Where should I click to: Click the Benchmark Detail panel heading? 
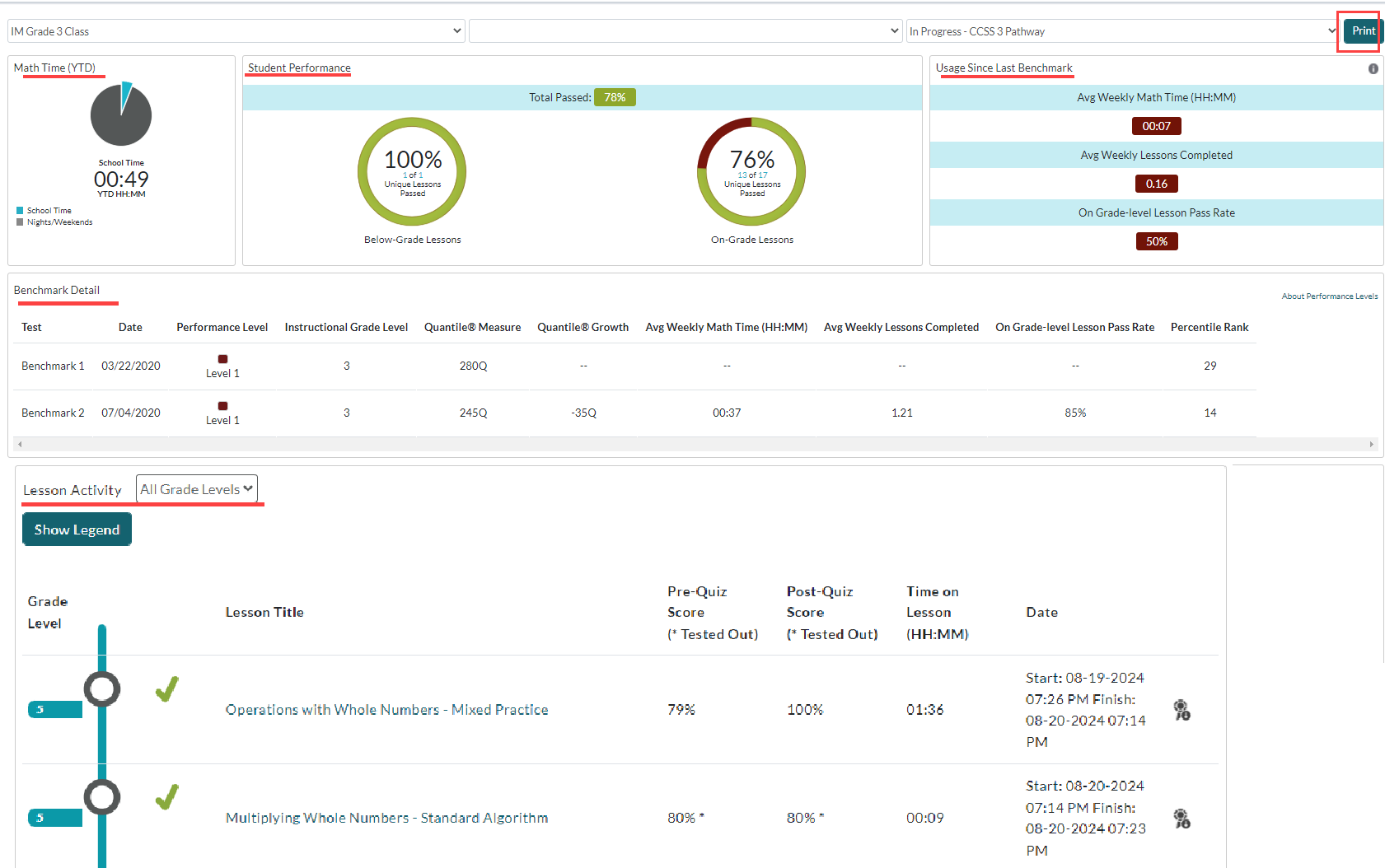click(x=57, y=291)
